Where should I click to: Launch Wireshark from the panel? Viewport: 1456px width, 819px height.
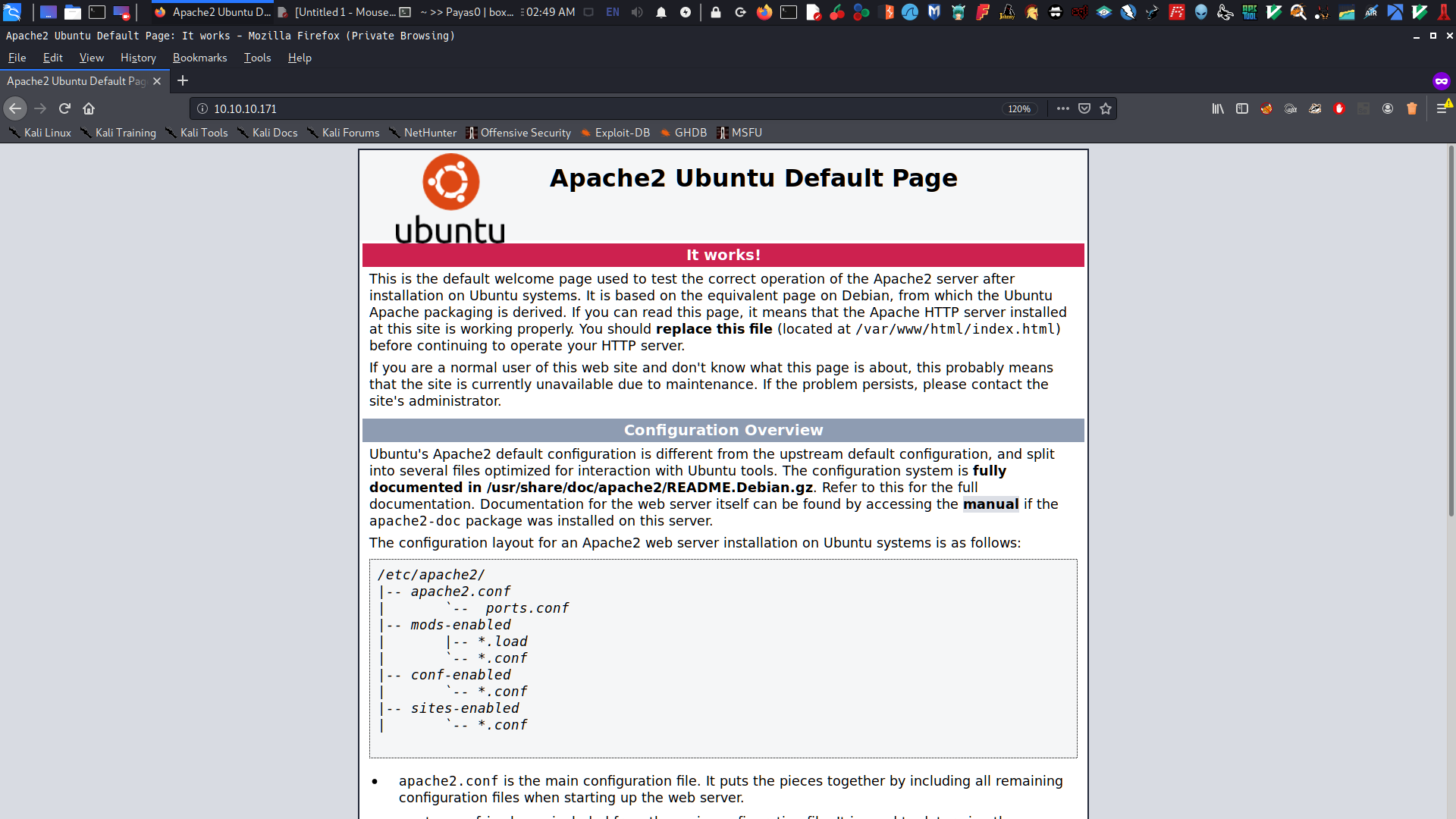[910, 12]
